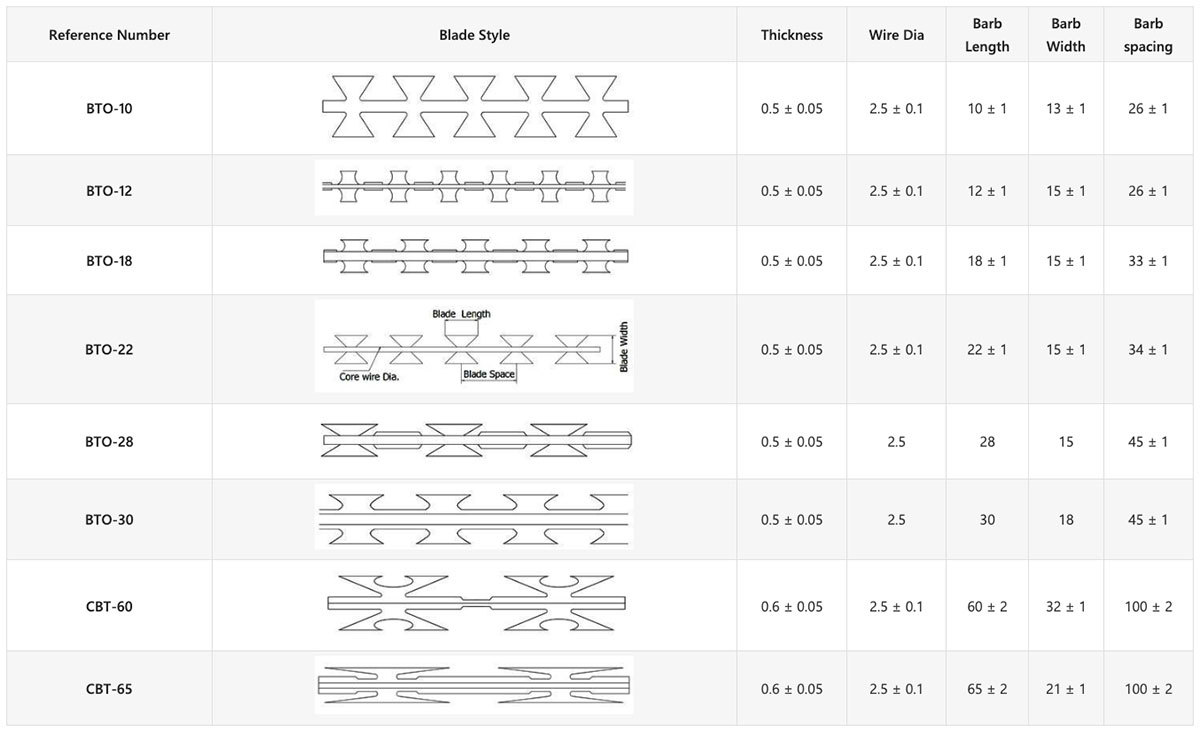
Task: Select the CBT-65 blade style diagram
Action: (474, 686)
